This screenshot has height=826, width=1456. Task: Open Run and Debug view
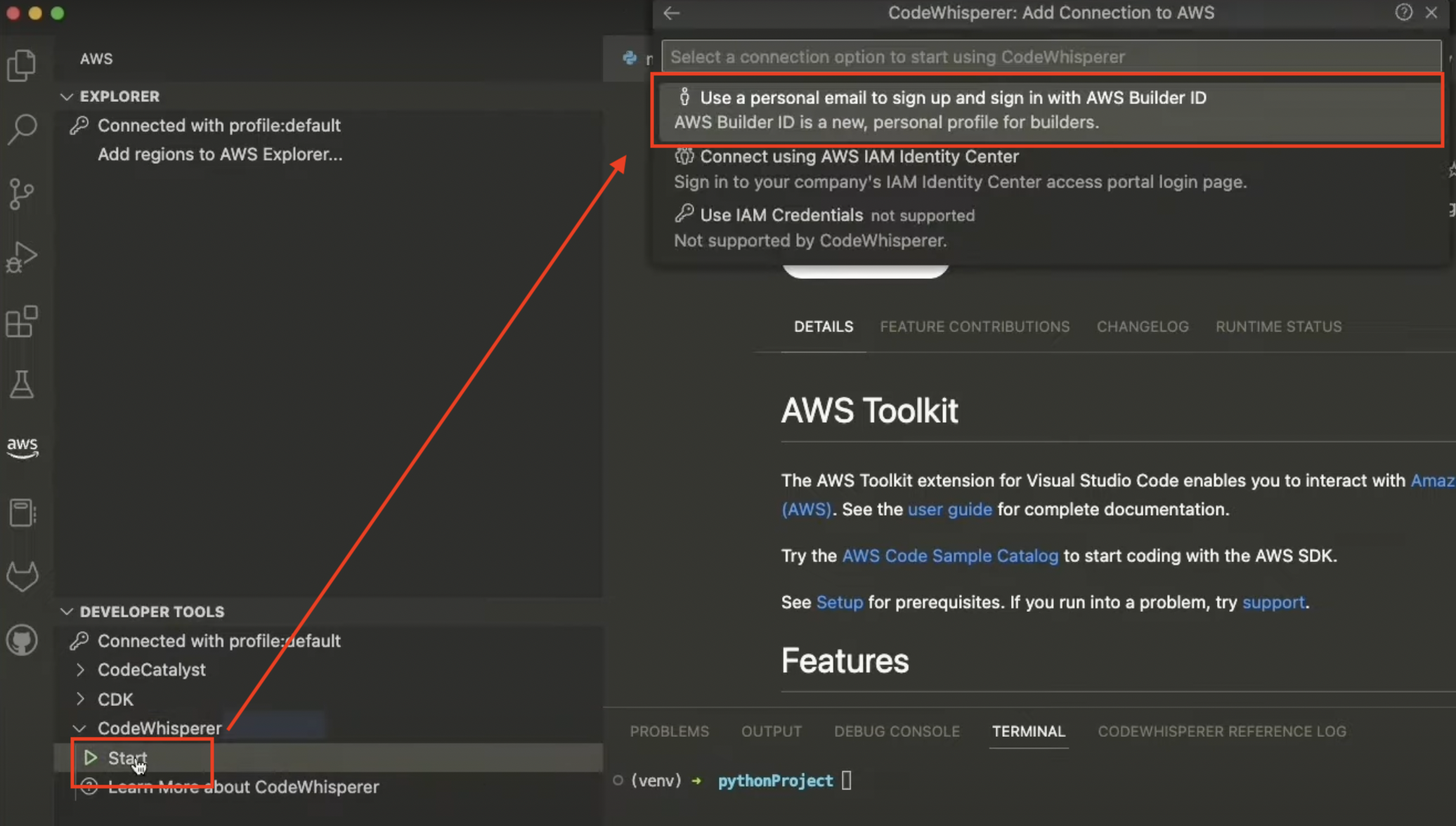[22, 256]
